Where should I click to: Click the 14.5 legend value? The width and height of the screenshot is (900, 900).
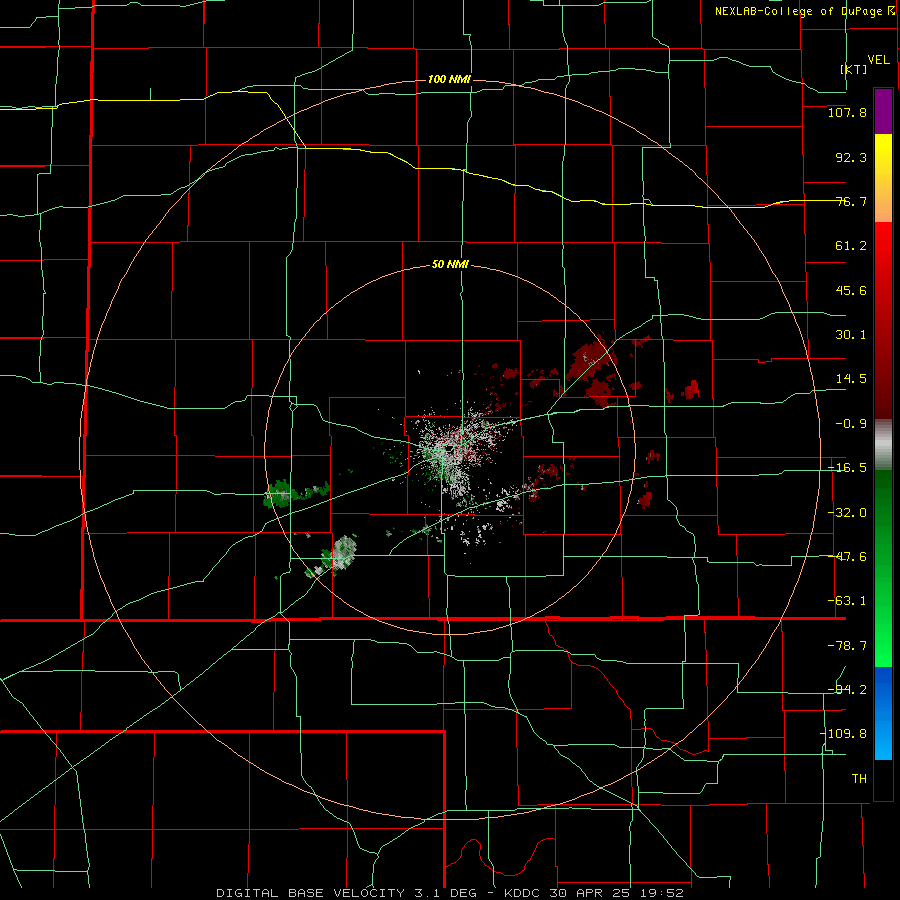click(x=851, y=379)
